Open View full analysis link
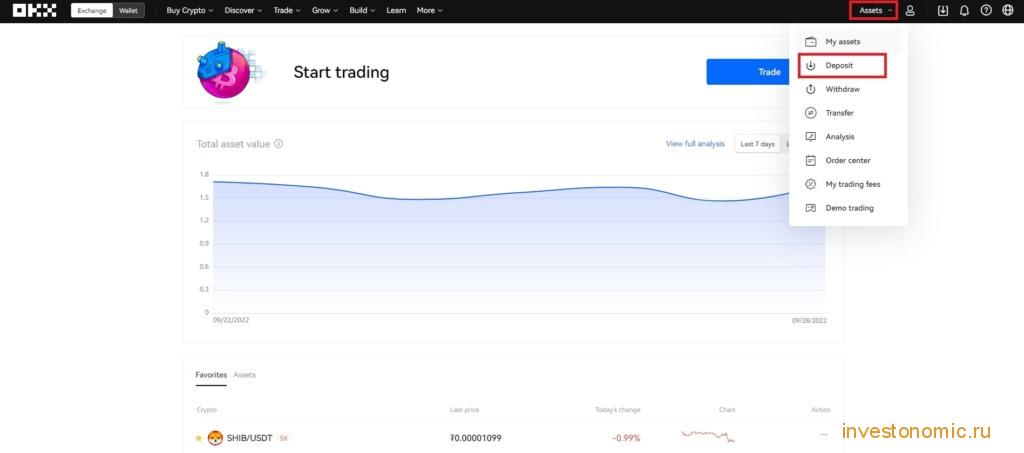This screenshot has height=453, width=1024. (695, 144)
